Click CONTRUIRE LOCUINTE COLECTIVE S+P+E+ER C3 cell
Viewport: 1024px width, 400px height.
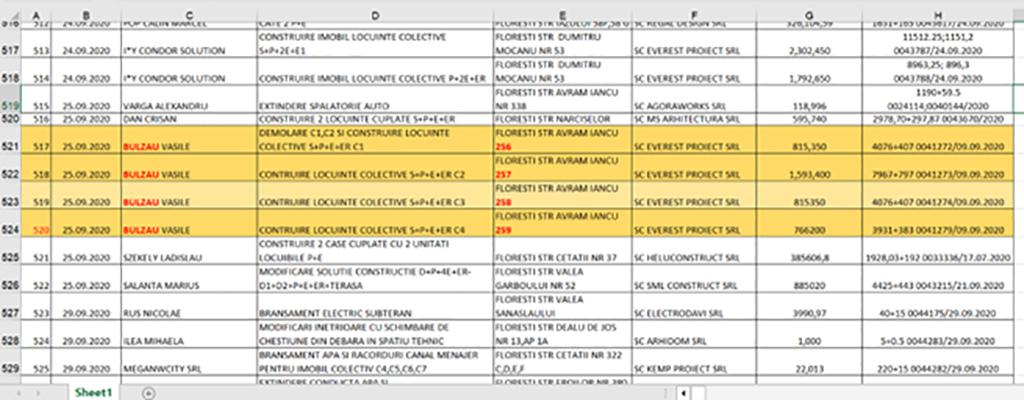coord(376,195)
